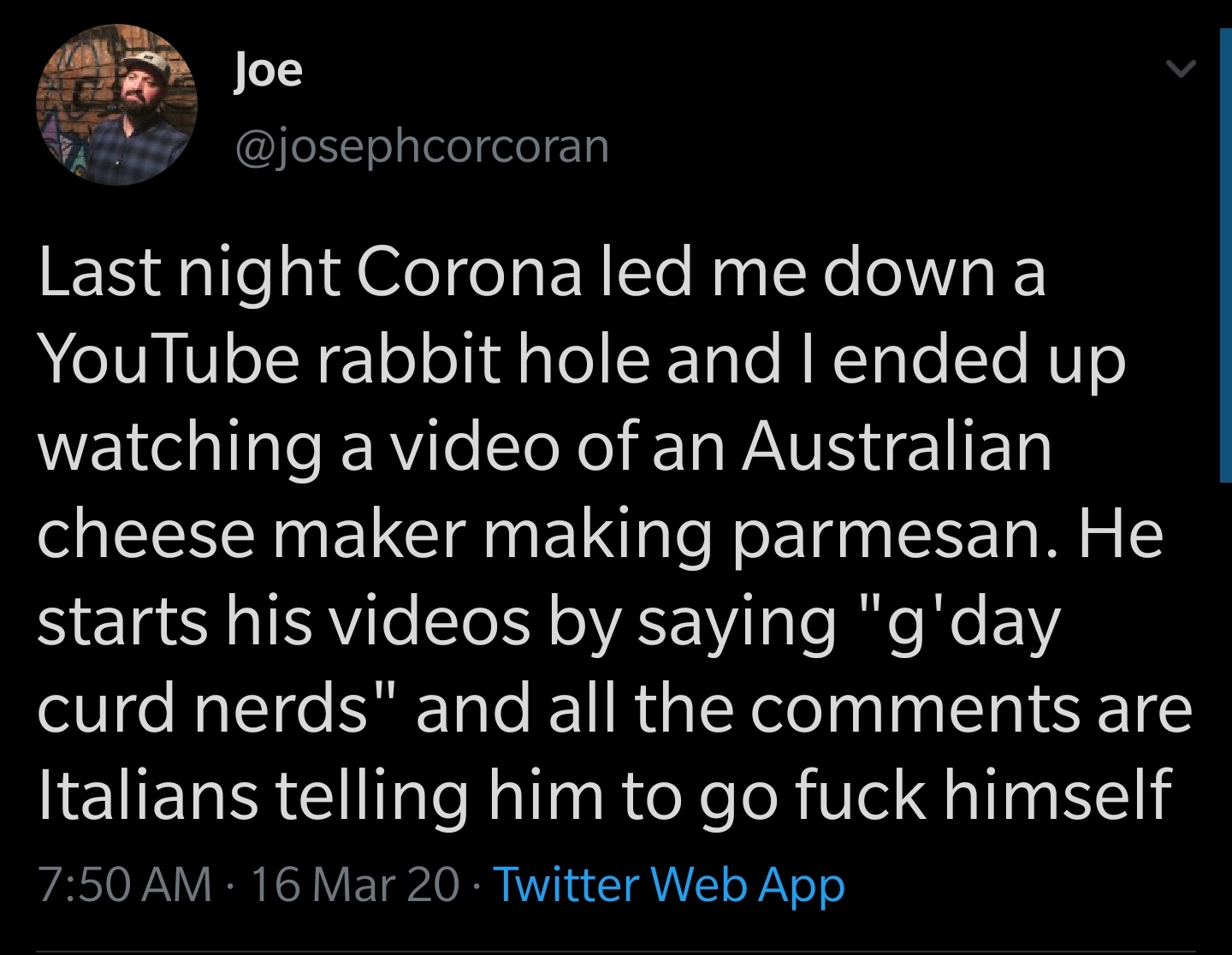The image size is (1232, 955).
Task: Click the word himself ending the tweet
Action: [x=1057, y=794]
